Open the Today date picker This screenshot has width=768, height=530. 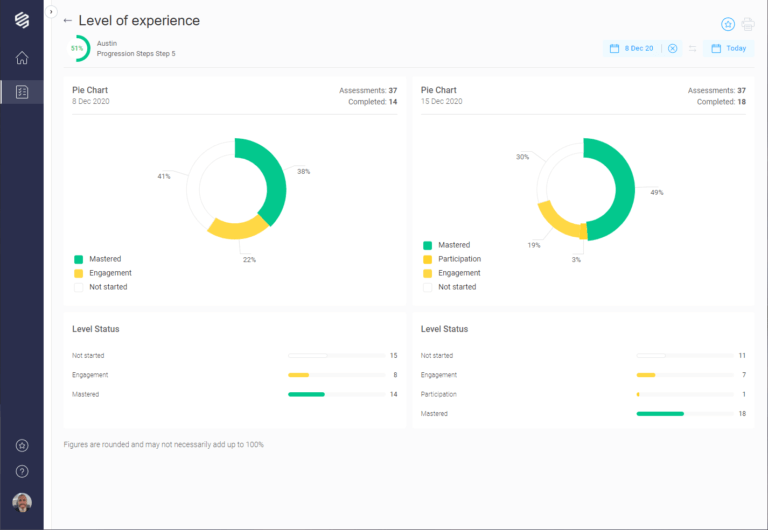pos(728,48)
